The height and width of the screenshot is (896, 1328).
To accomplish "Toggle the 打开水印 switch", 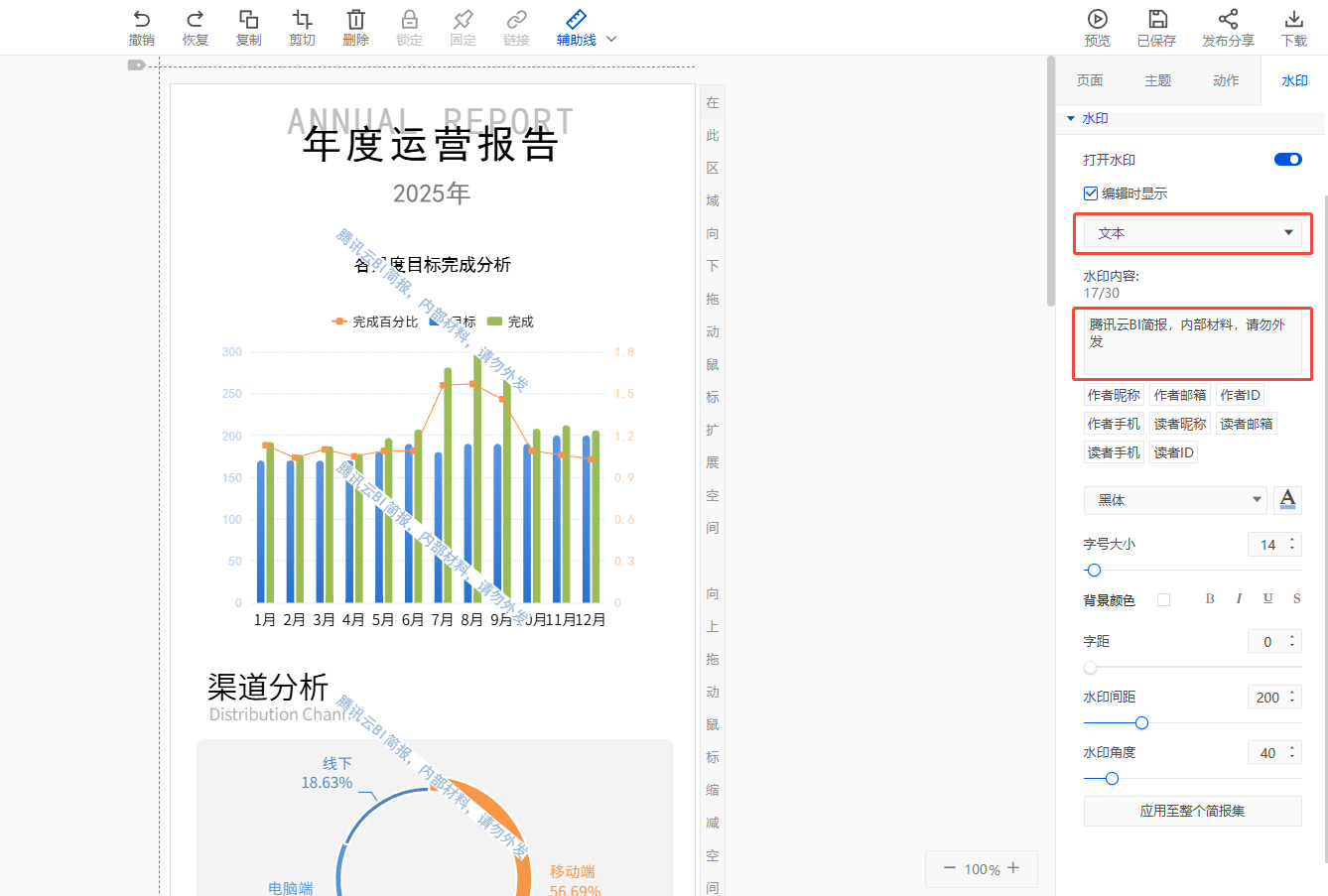I will [x=1287, y=159].
